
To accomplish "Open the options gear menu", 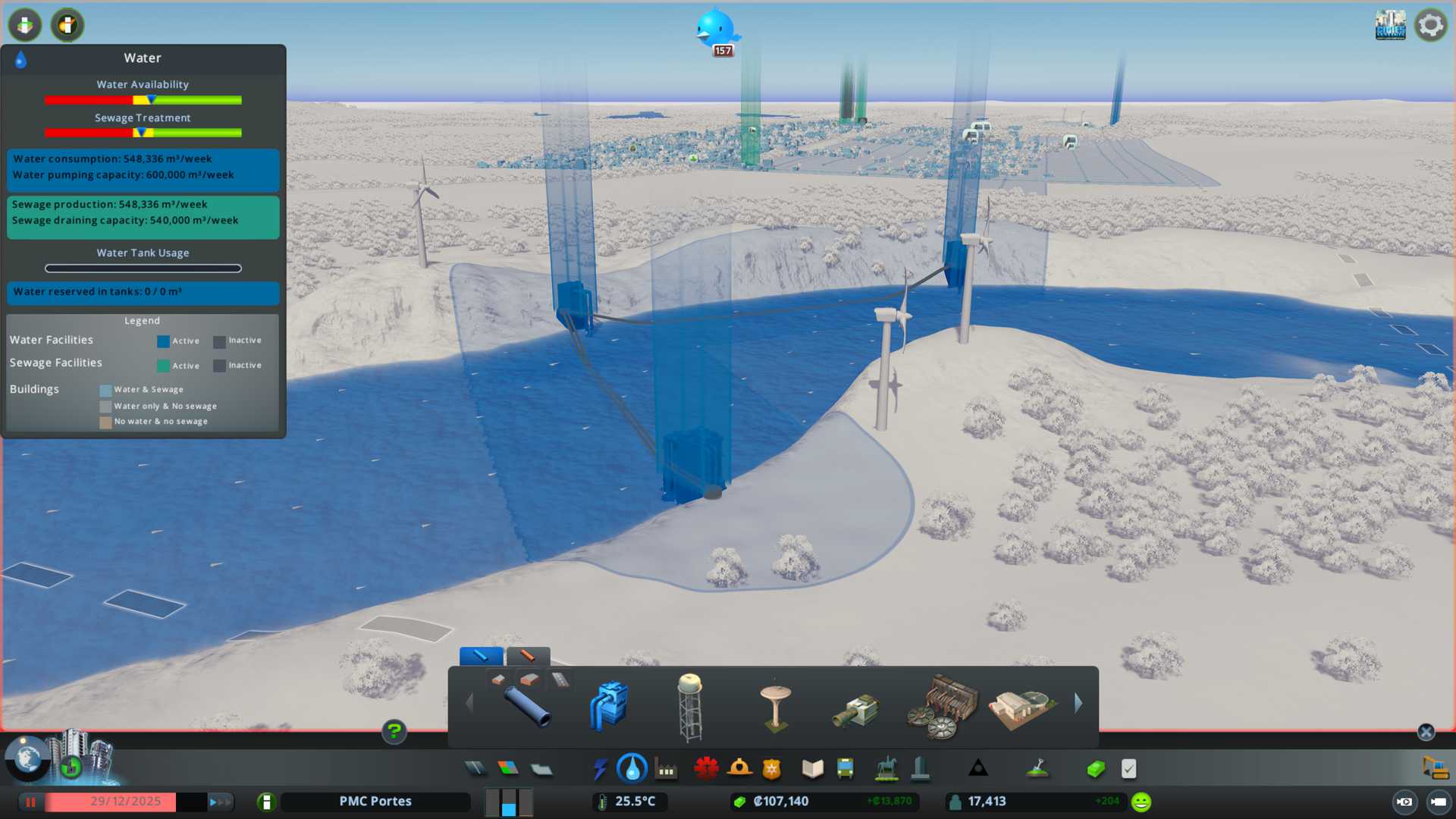I will 1430,25.
